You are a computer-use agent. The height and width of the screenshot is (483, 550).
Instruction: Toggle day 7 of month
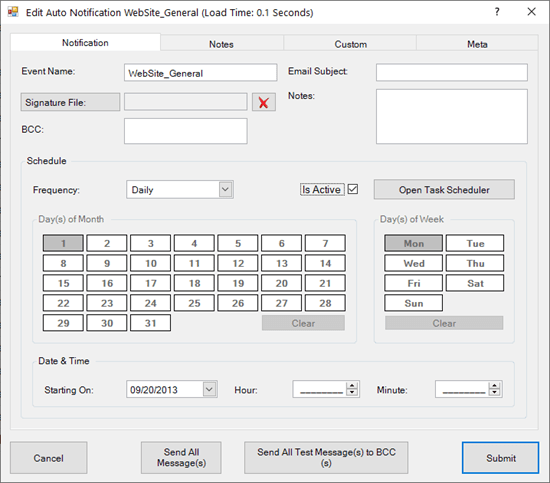(x=325, y=243)
